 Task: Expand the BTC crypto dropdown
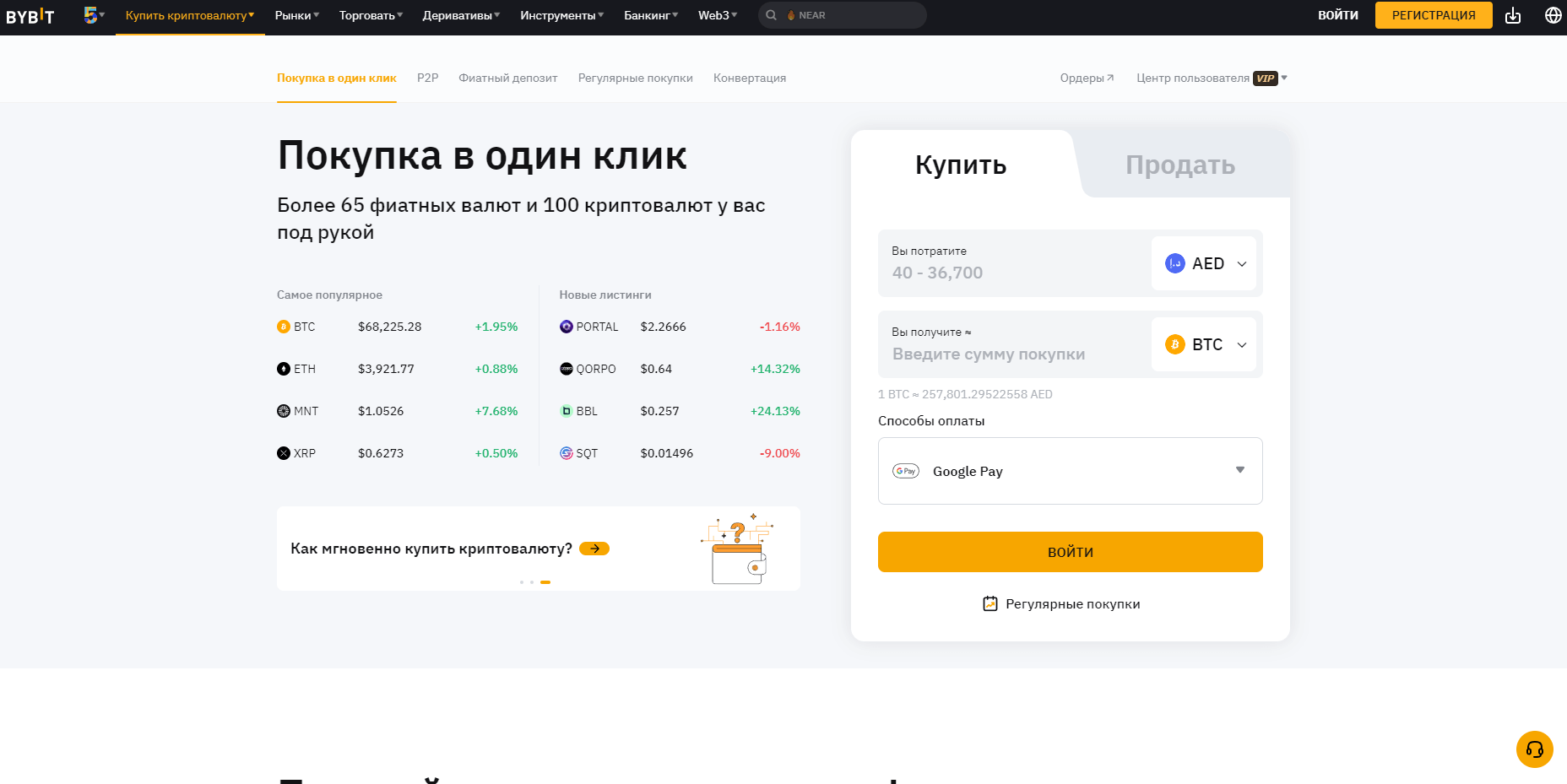[x=1204, y=344]
